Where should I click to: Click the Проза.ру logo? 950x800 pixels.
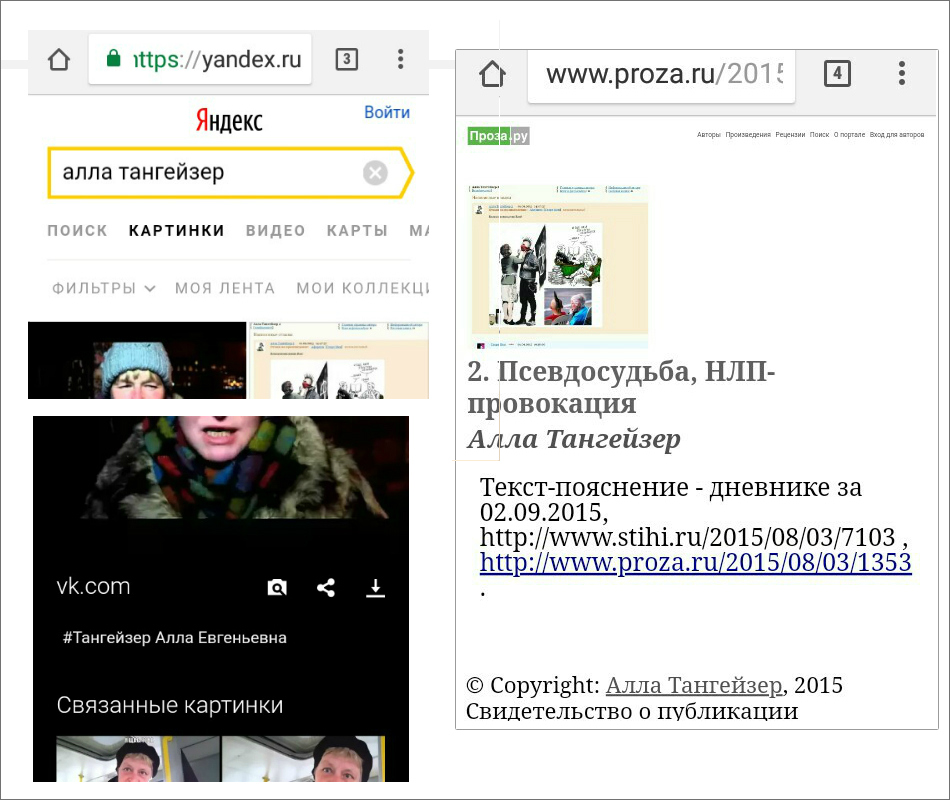tap(499, 136)
